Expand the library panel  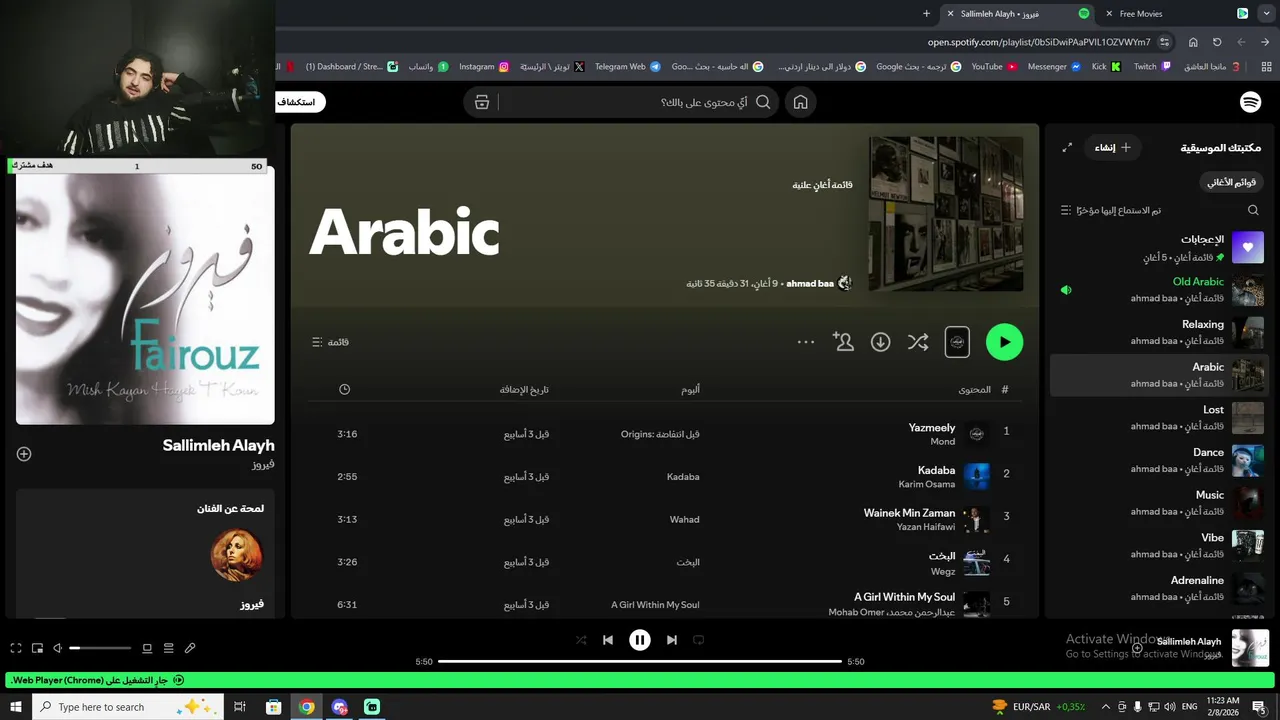(1067, 147)
